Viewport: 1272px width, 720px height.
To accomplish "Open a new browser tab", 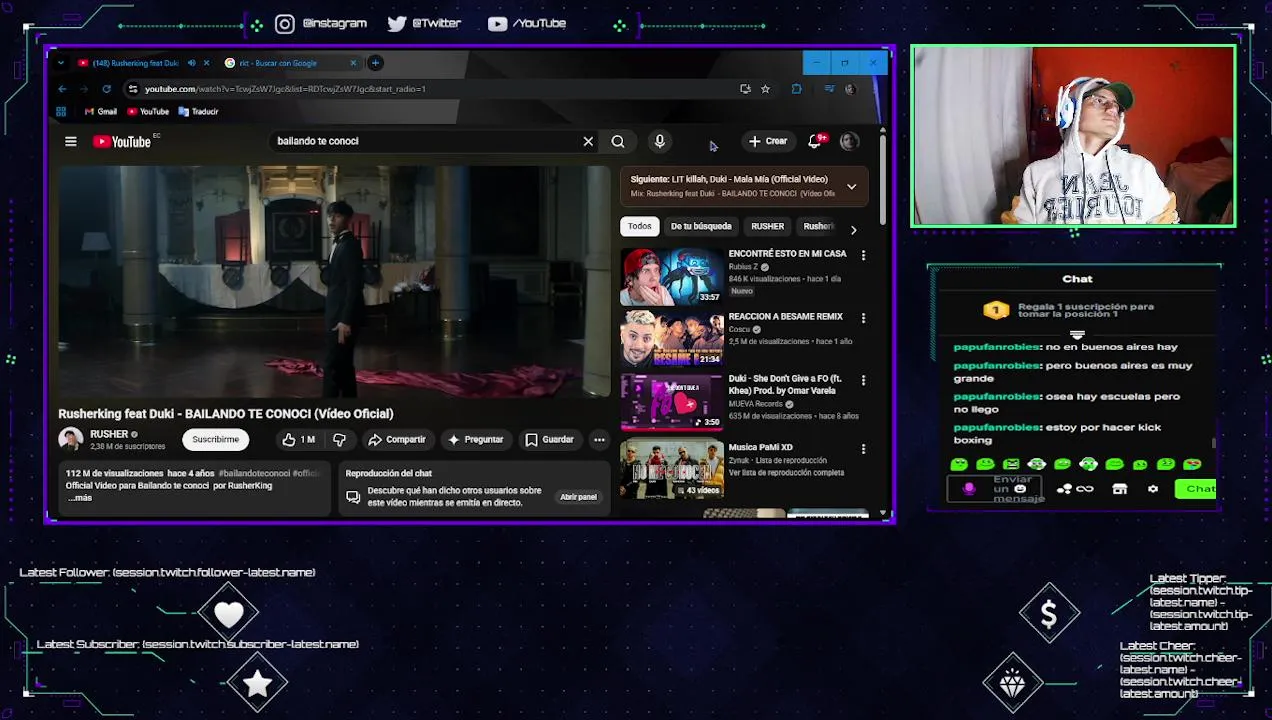I will (375, 63).
